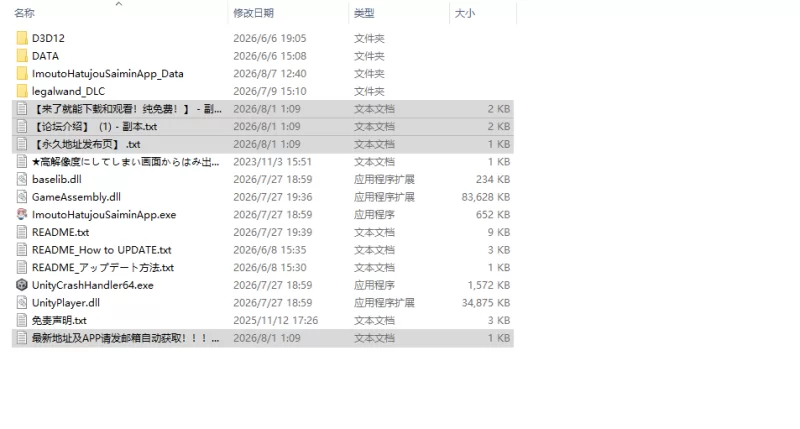Click the 1,572 KB size value
The image size is (800, 429).
[489, 285]
